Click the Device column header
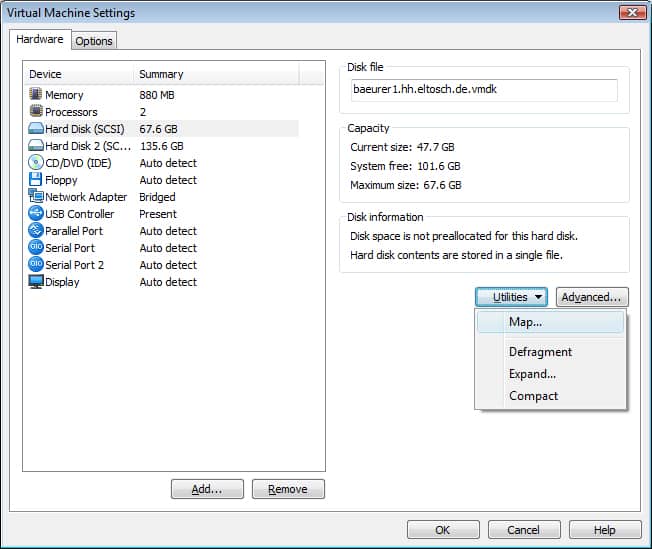 (80, 74)
